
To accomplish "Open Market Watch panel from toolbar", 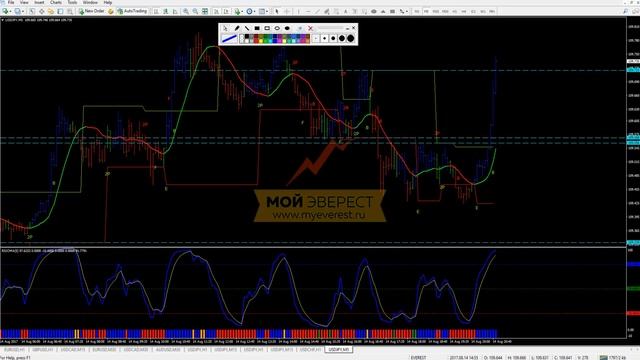I will tap(32, 11).
